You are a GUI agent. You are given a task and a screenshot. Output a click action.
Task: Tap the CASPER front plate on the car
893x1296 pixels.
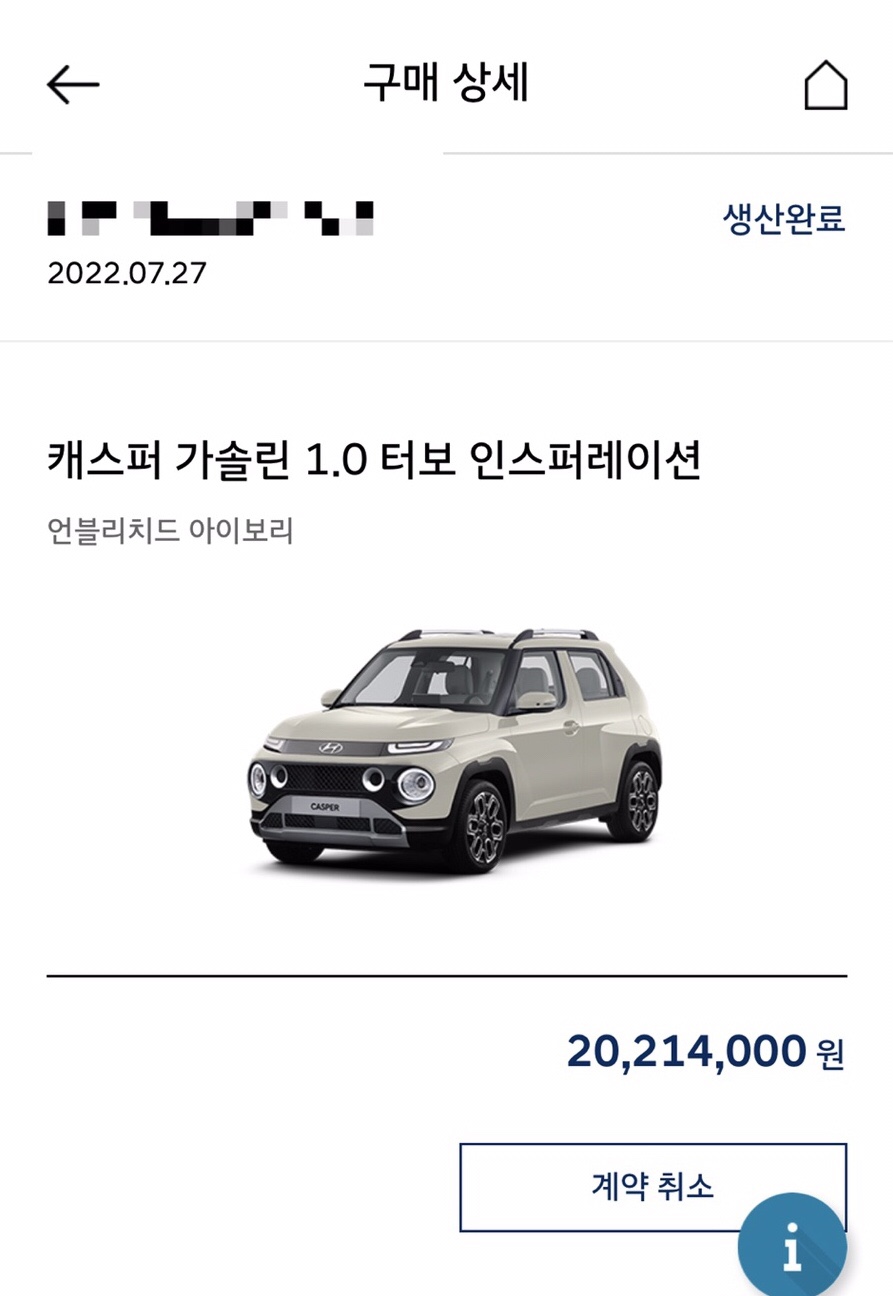click(x=323, y=806)
